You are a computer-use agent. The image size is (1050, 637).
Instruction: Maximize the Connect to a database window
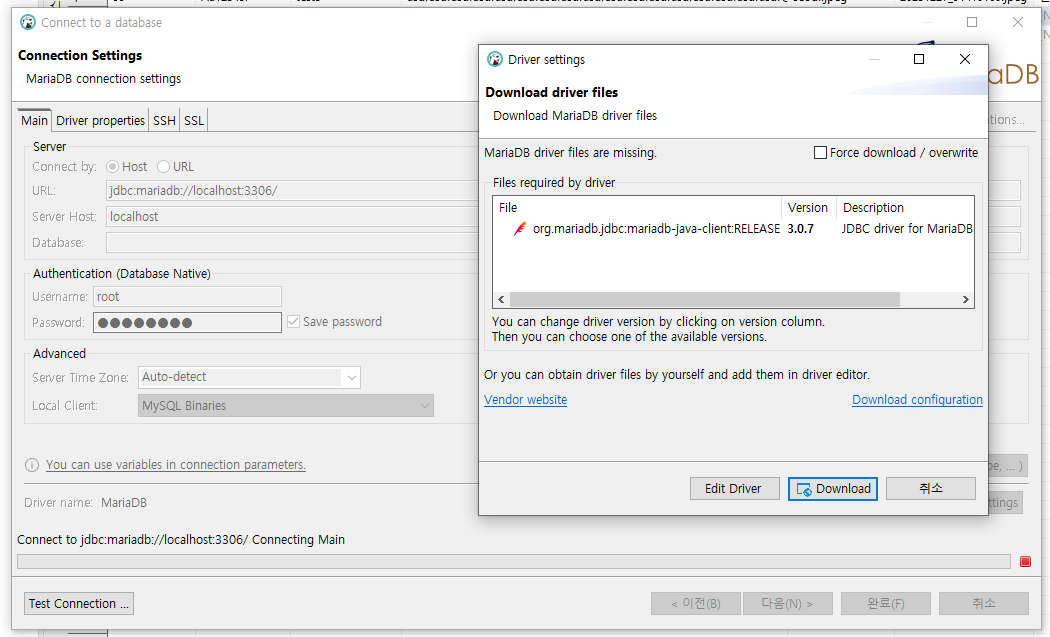click(x=972, y=22)
